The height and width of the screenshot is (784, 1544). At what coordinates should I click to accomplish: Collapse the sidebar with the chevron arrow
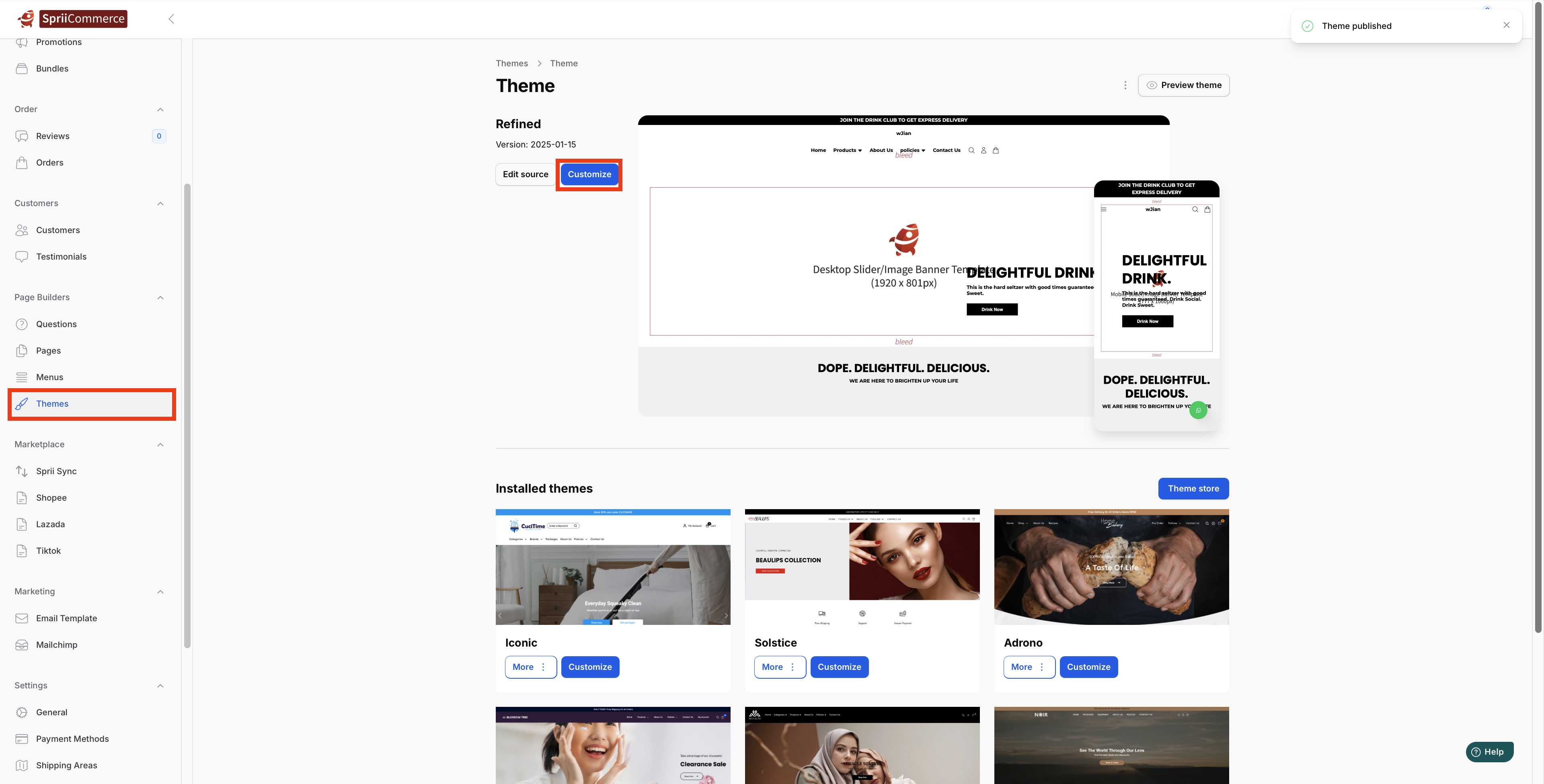coord(171,19)
